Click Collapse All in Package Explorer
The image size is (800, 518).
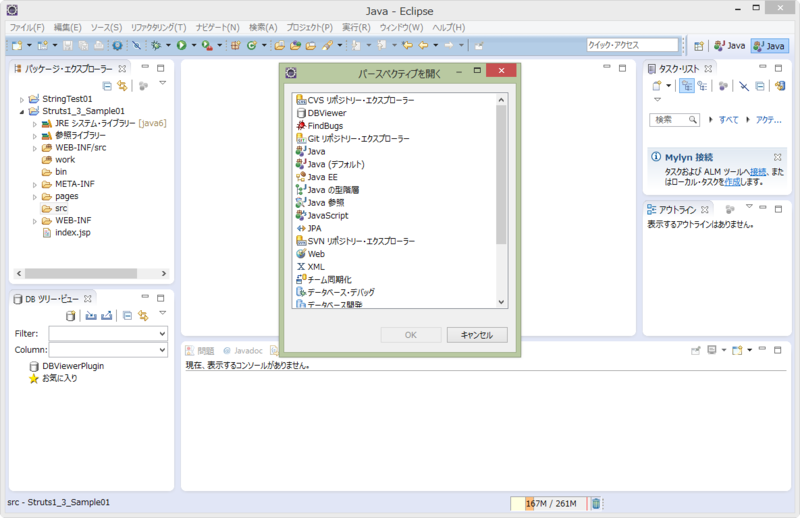107,86
